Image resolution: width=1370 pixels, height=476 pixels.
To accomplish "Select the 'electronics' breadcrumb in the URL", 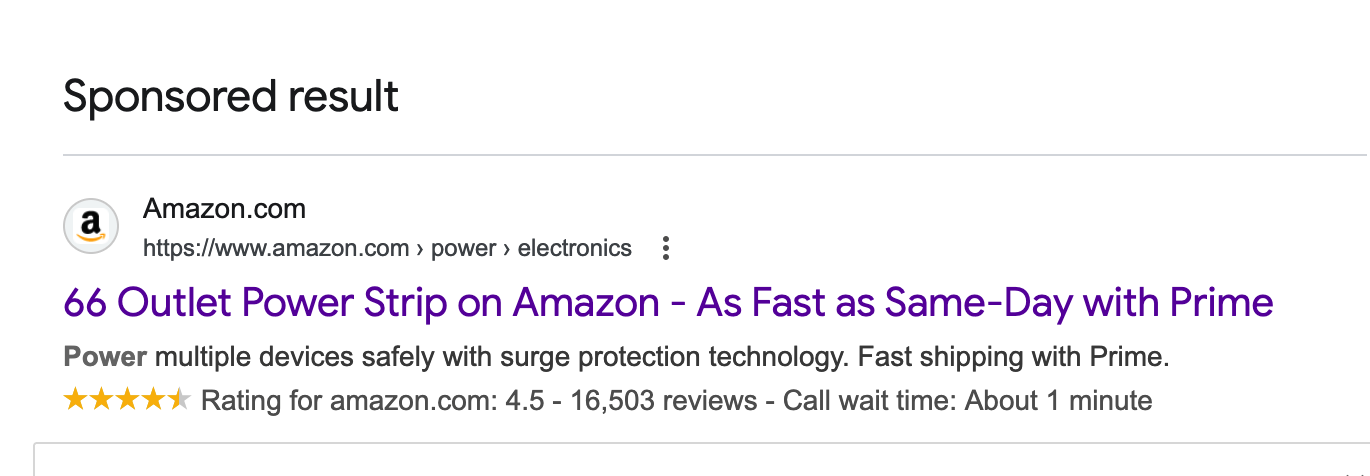I will [x=575, y=248].
